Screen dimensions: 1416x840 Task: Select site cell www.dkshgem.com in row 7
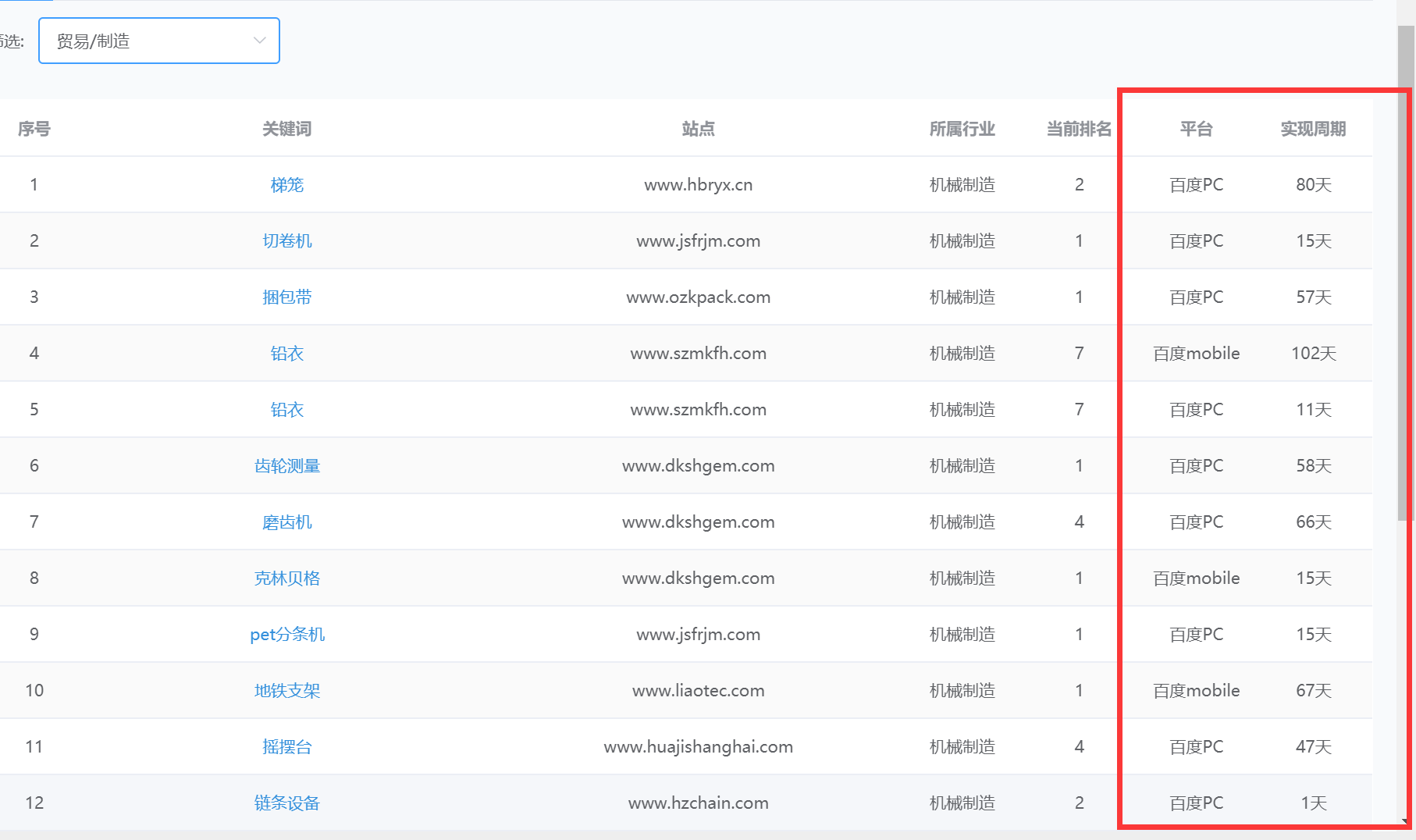pyautogui.click(x=698, y=522)
